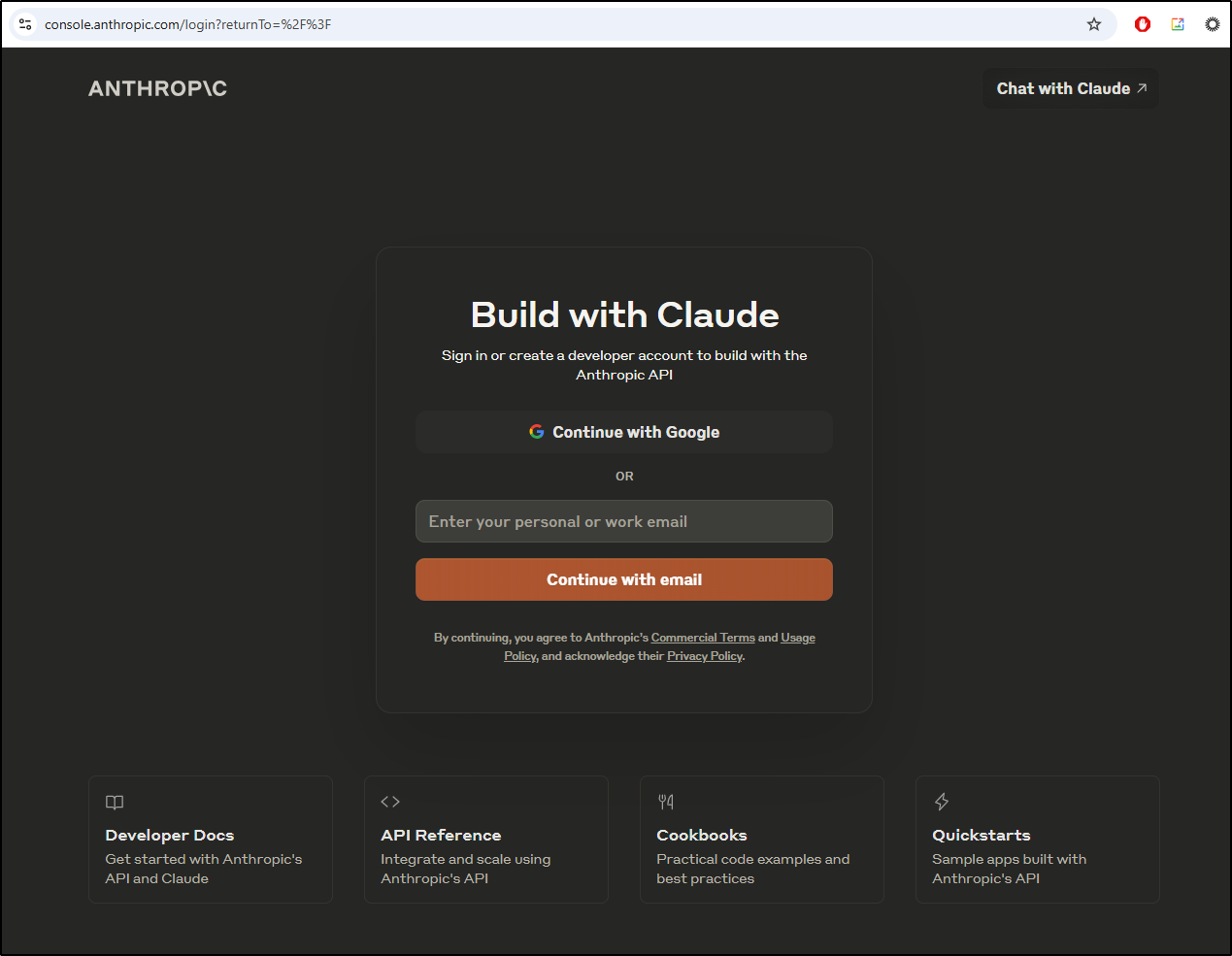Sign in using Continue with Google
1232x956 pixels.
point(624,432)
